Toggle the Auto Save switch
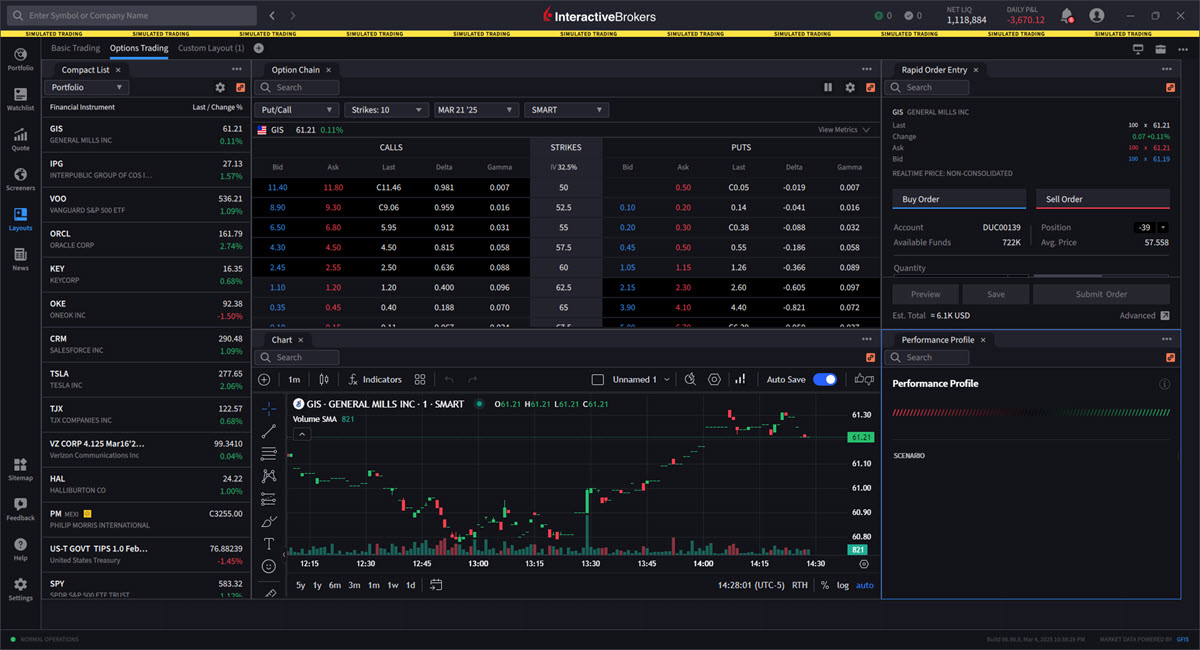This screenshot has height=650, width=1200. point(825,380)
